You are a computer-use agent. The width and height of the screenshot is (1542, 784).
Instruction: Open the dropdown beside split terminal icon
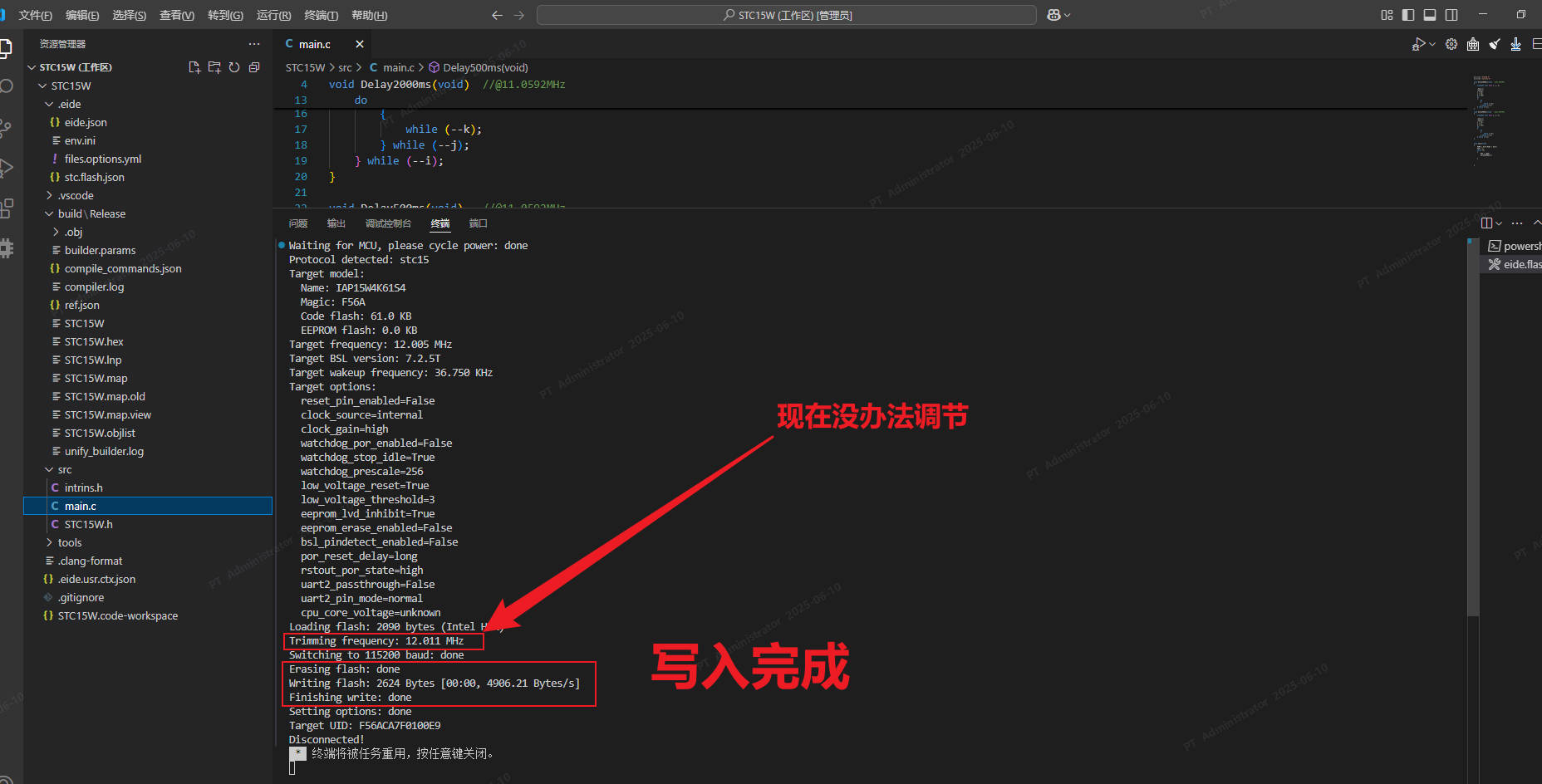coord(1499,223)
